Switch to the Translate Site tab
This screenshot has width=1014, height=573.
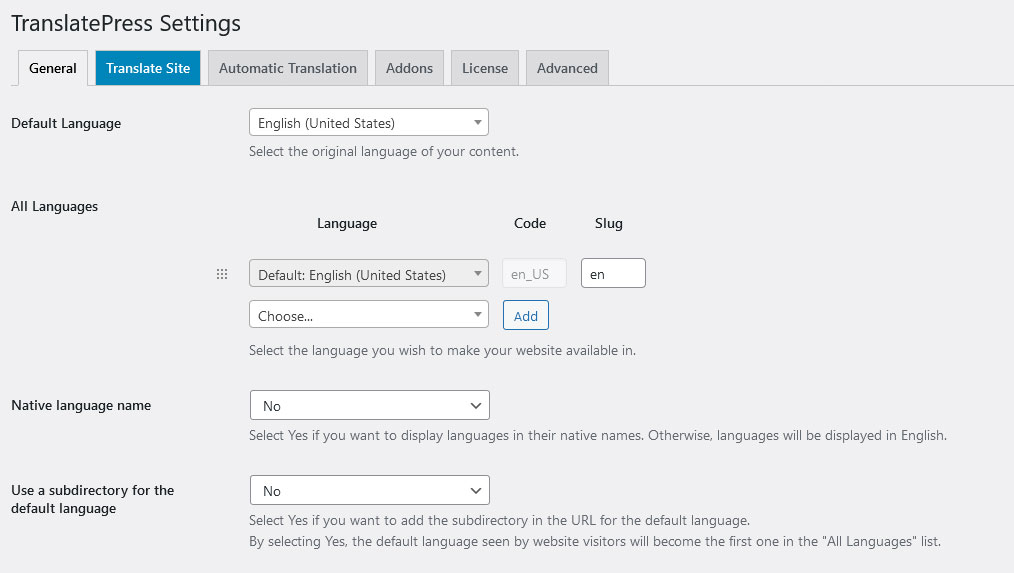pos(148,68)
